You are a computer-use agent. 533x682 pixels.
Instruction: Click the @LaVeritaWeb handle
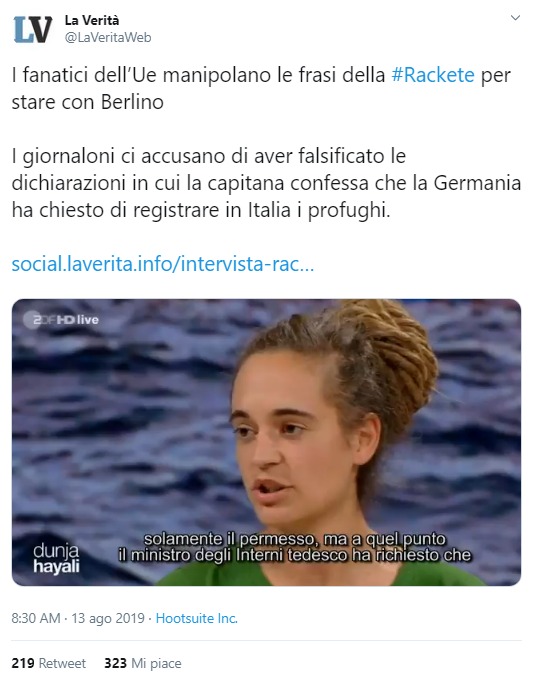[108, 37]
